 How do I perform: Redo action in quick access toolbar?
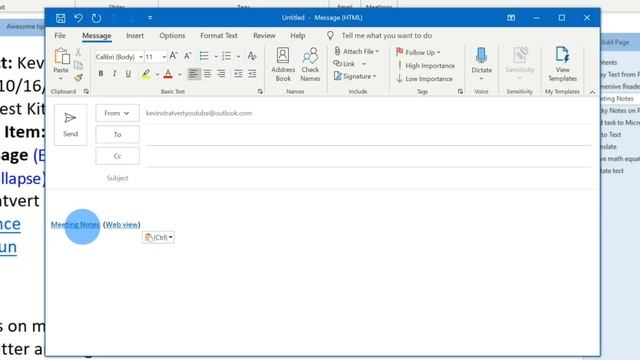(96, 18)
